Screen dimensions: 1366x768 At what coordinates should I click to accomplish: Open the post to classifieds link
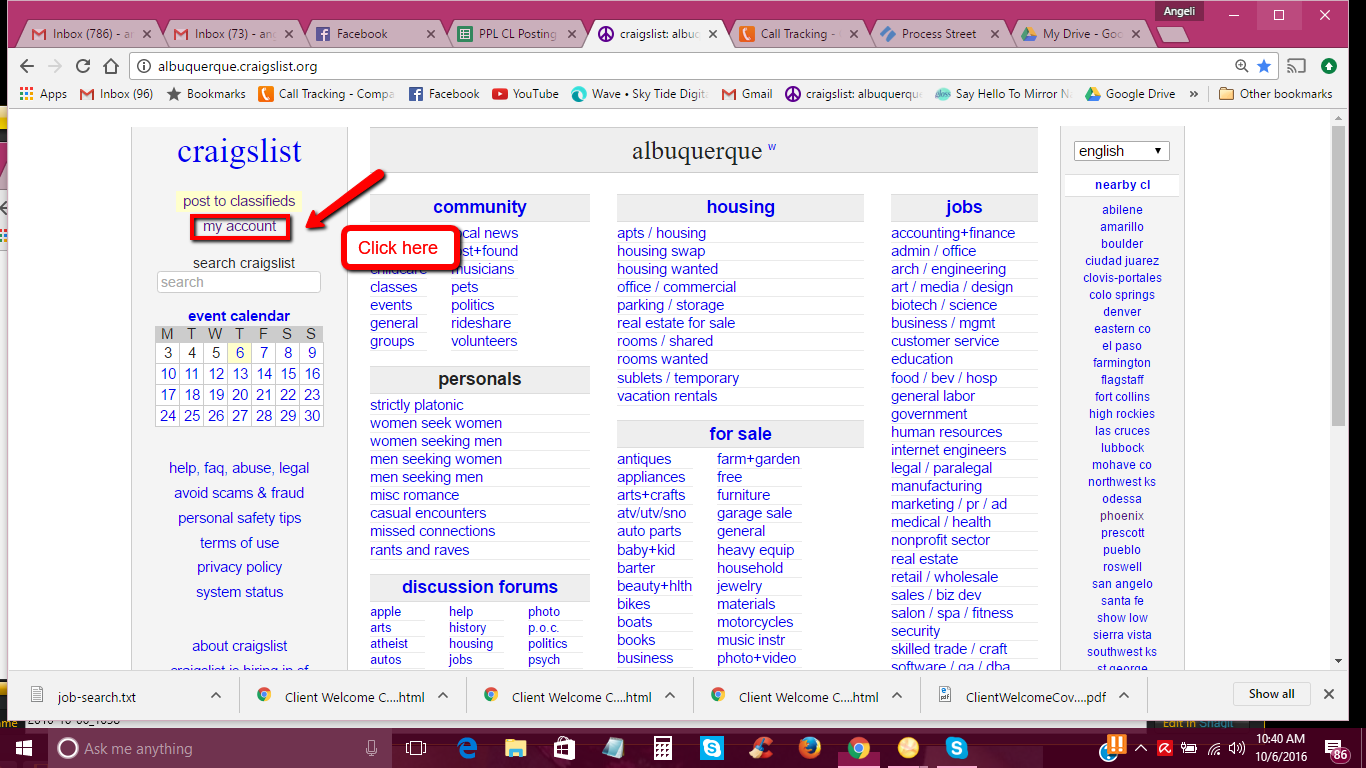coord(239,201)
